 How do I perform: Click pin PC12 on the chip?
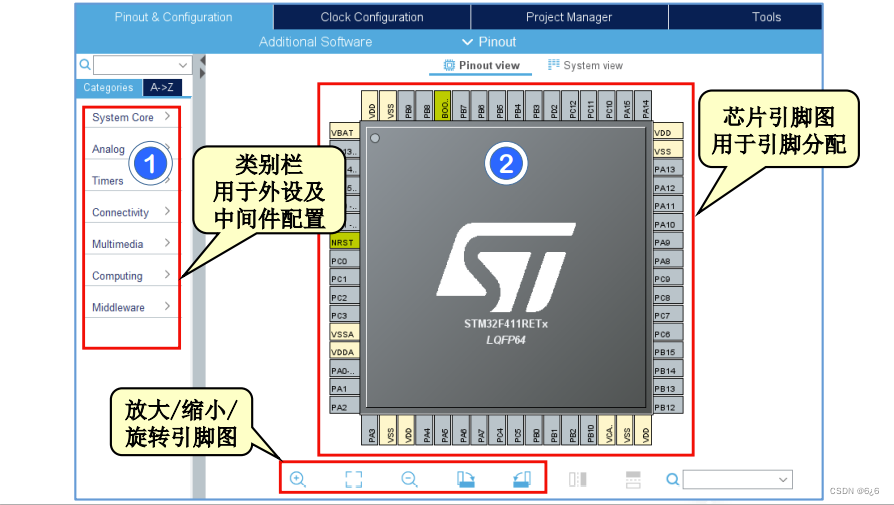[x=572, y=105]
